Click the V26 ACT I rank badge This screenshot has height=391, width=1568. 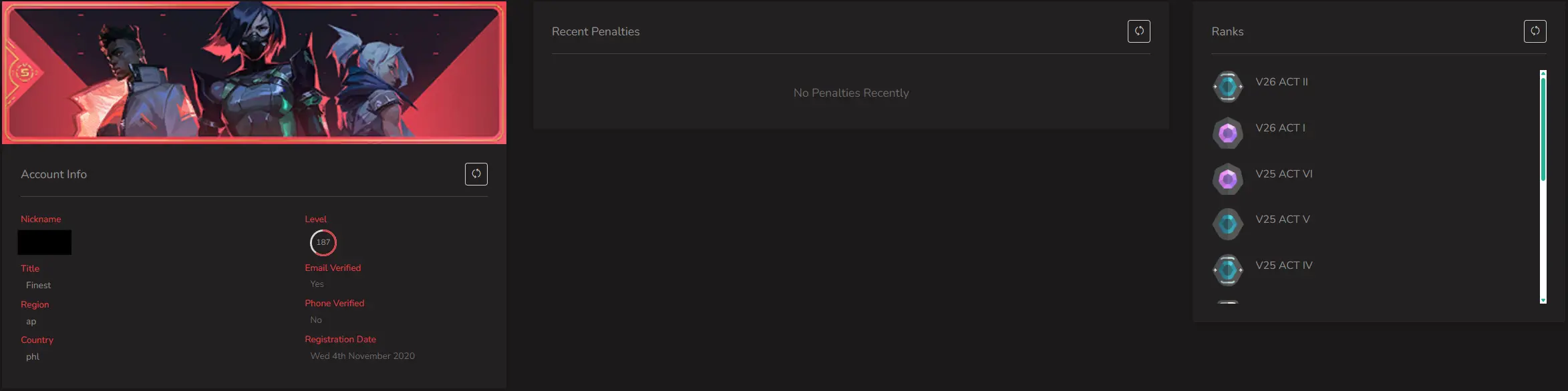click(x=1228, y=133)
